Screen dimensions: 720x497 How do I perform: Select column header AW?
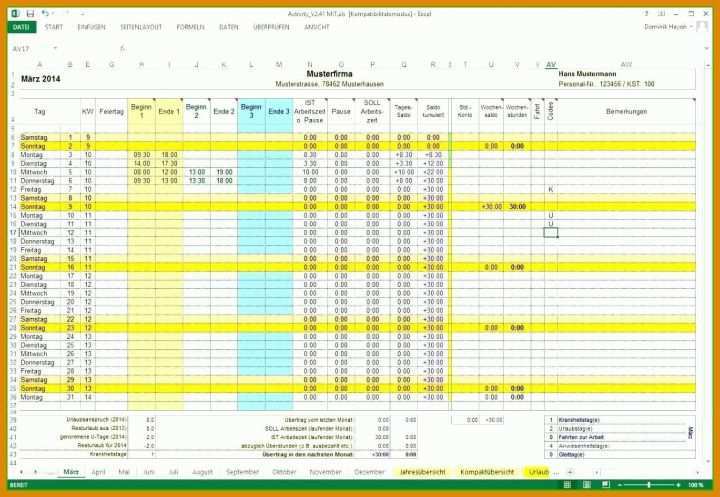626,65
